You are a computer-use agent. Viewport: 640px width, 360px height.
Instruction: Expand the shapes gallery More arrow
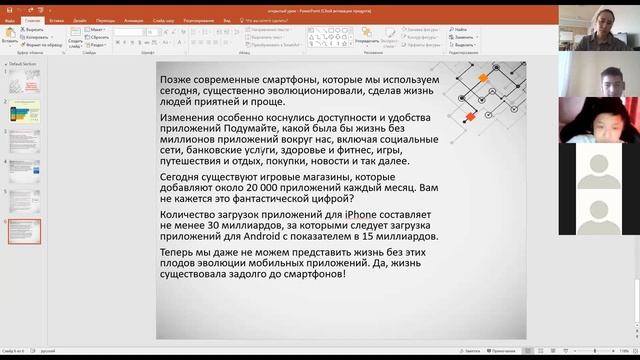[x=351, y=44]
